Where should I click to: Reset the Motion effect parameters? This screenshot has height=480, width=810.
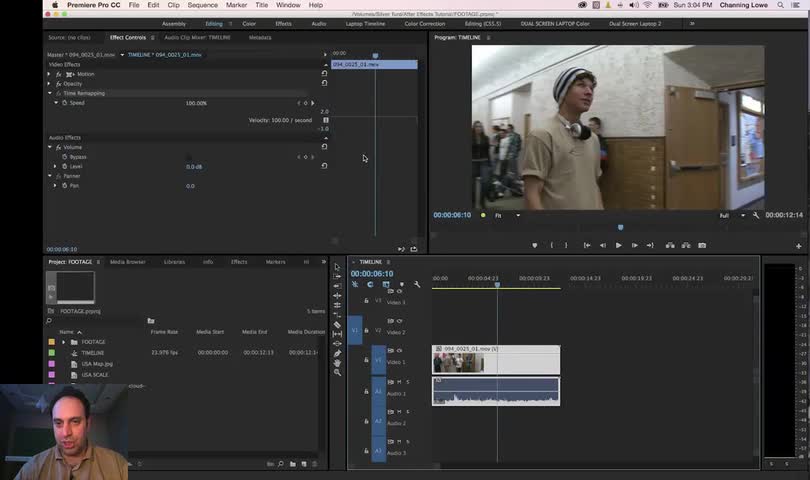click(324, 73)
